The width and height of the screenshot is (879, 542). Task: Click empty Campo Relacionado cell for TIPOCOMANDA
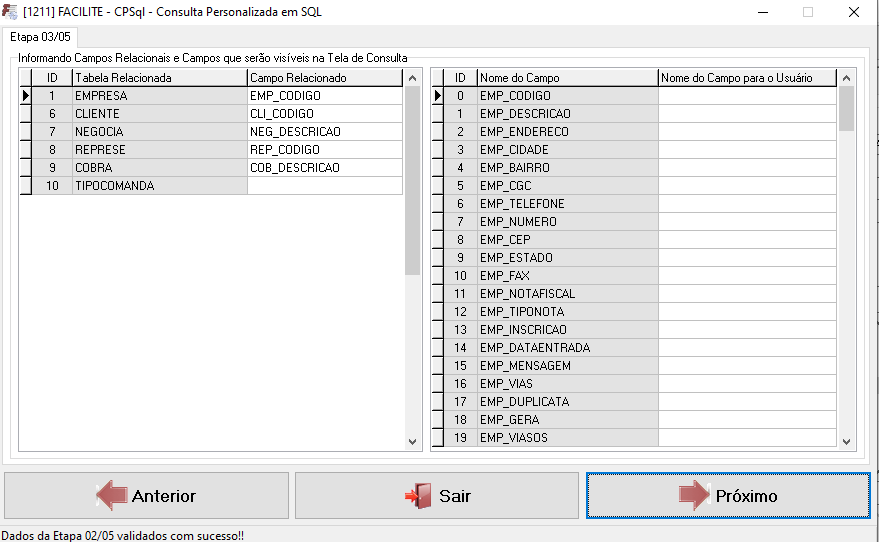tap(325, 186)
